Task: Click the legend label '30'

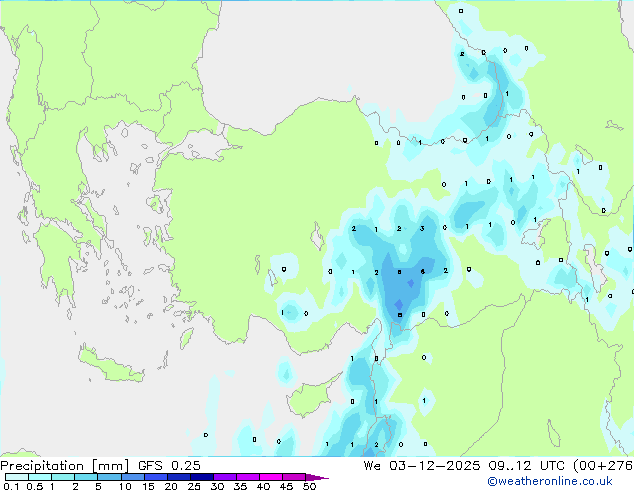Action: pyautogui.click(x=217, y=486)
